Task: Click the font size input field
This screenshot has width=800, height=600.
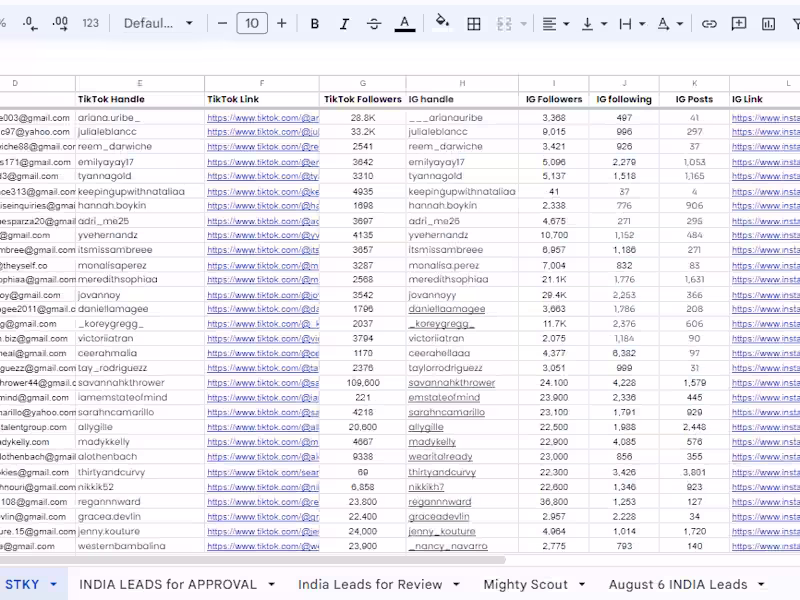Action: click(252, 23)
